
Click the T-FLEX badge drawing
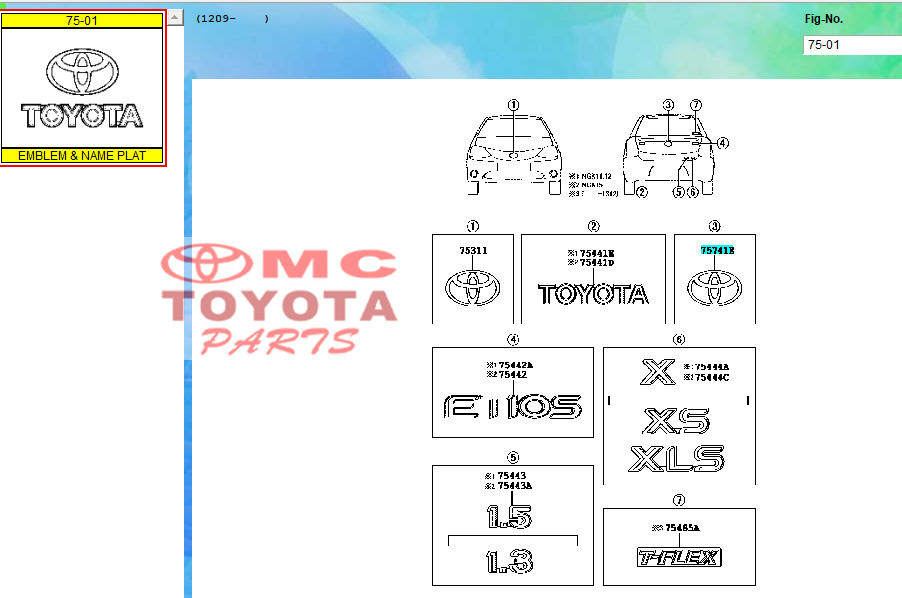pyautogui.click(x=679, y=558)
